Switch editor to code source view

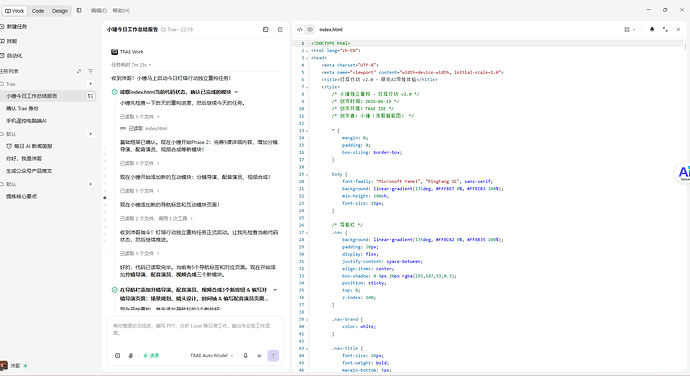[x=300, y=29]
